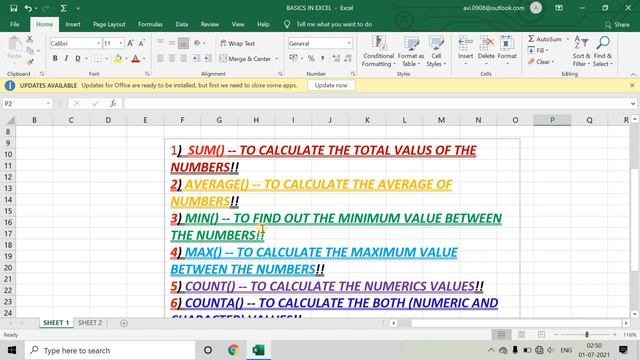
Task: Click the Insert Function fx icon
Action: 113,104
